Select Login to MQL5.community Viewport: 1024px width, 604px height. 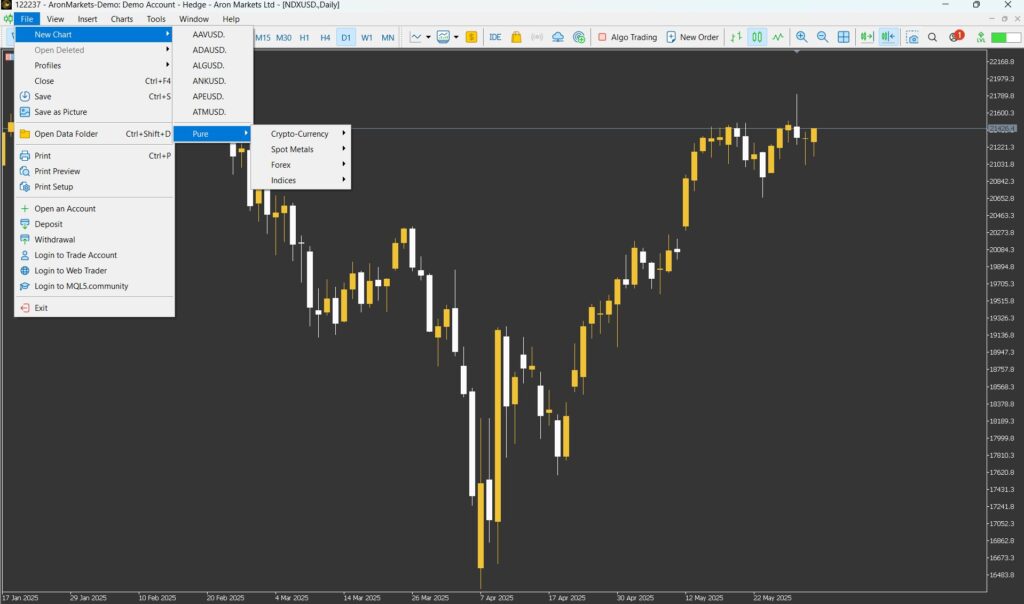coord(94,286)
